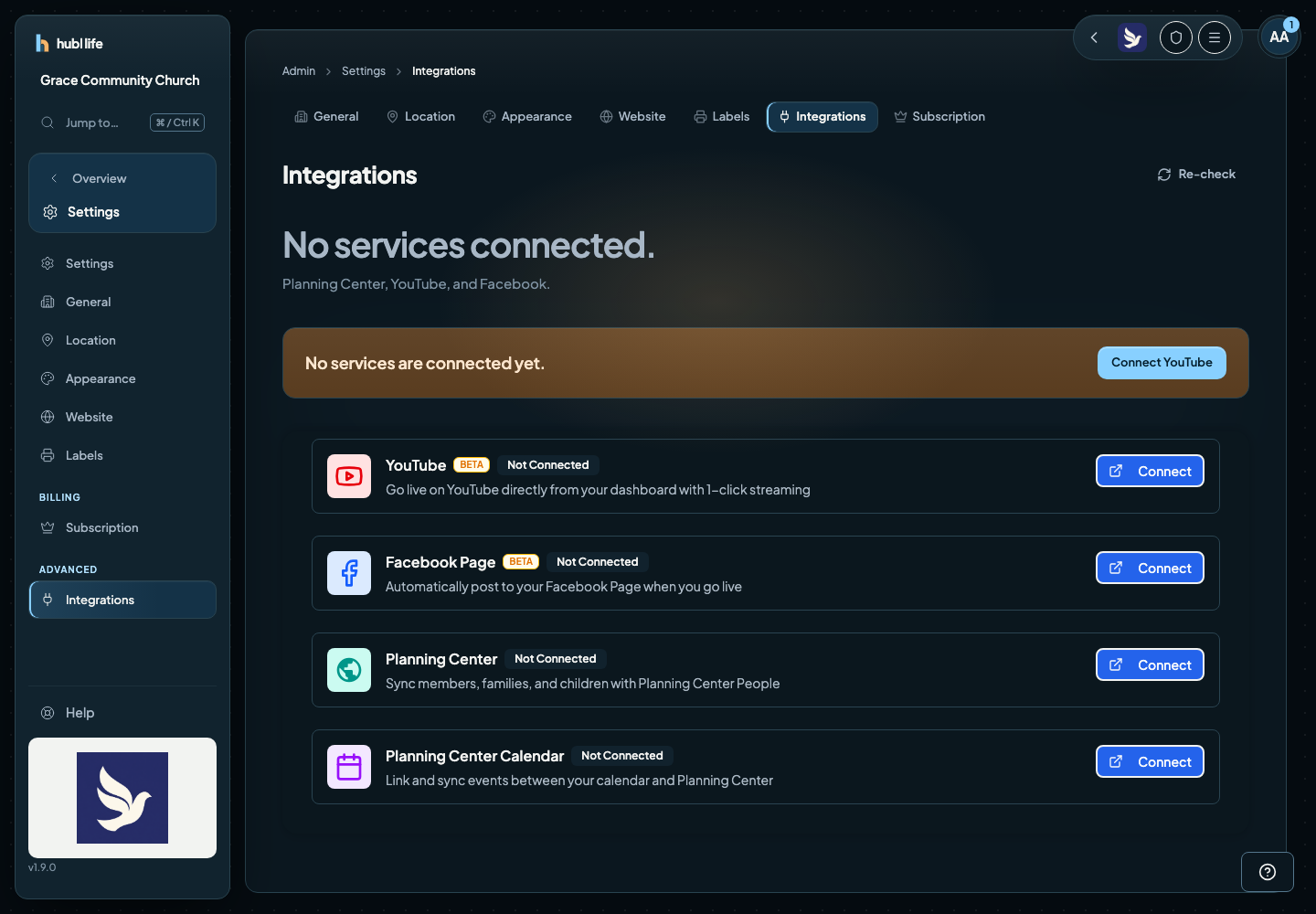Click the Admin breadcrumb link

(299, 71)
